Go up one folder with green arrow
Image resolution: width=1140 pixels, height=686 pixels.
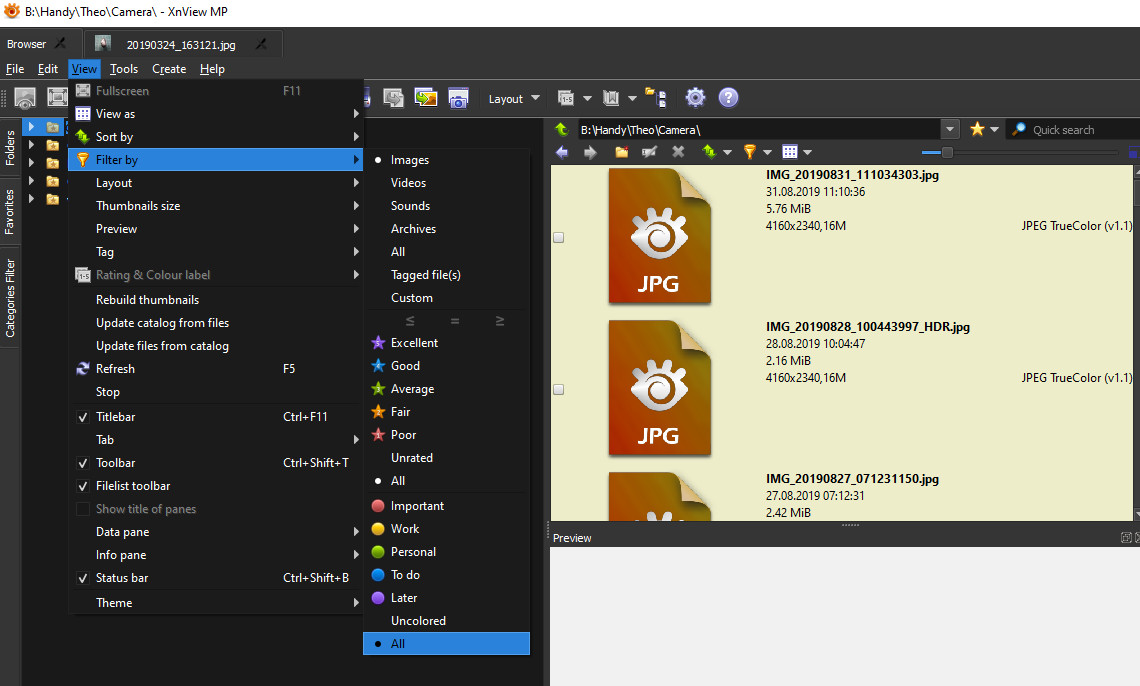(562, 130)
